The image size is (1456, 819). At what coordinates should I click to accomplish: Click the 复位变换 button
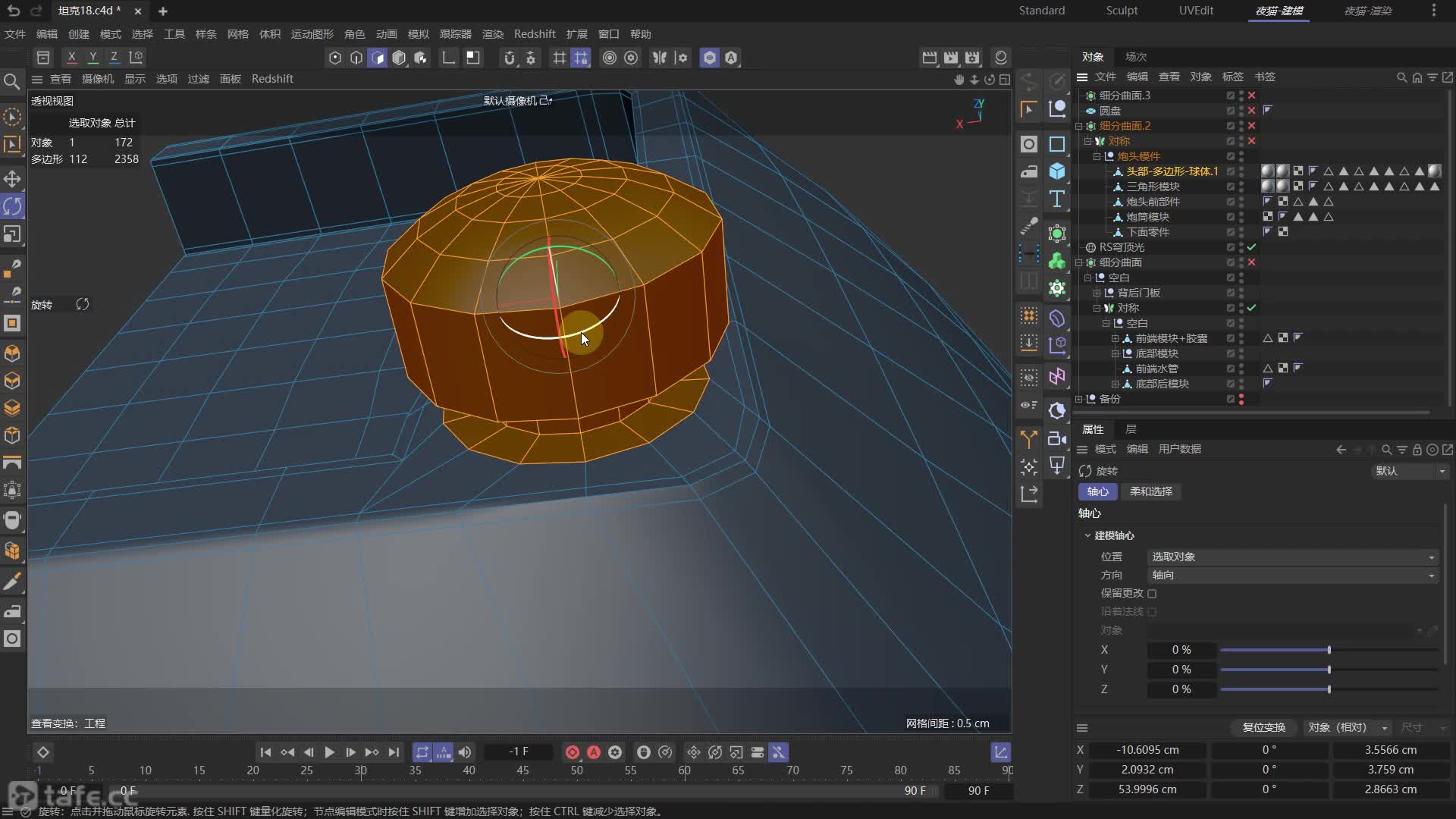click(x=1263, y=727)
